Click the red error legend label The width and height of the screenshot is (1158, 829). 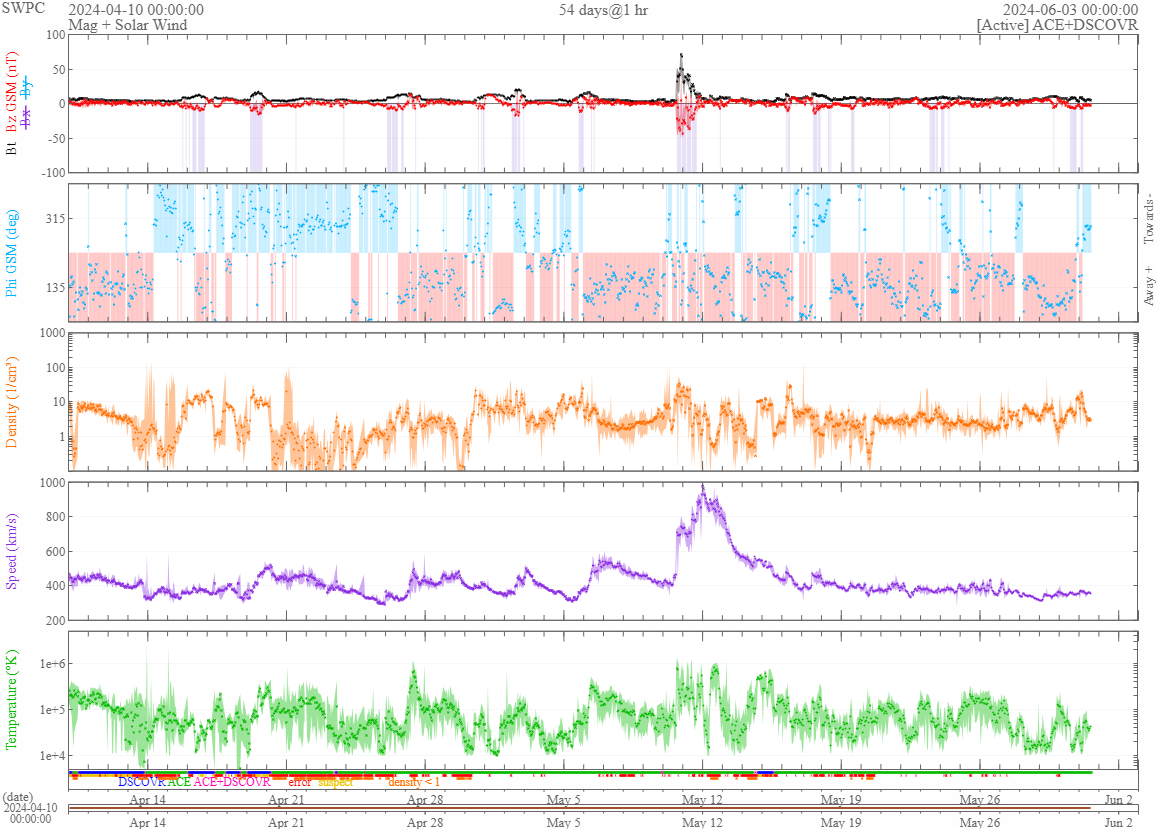tap(299, 782)
